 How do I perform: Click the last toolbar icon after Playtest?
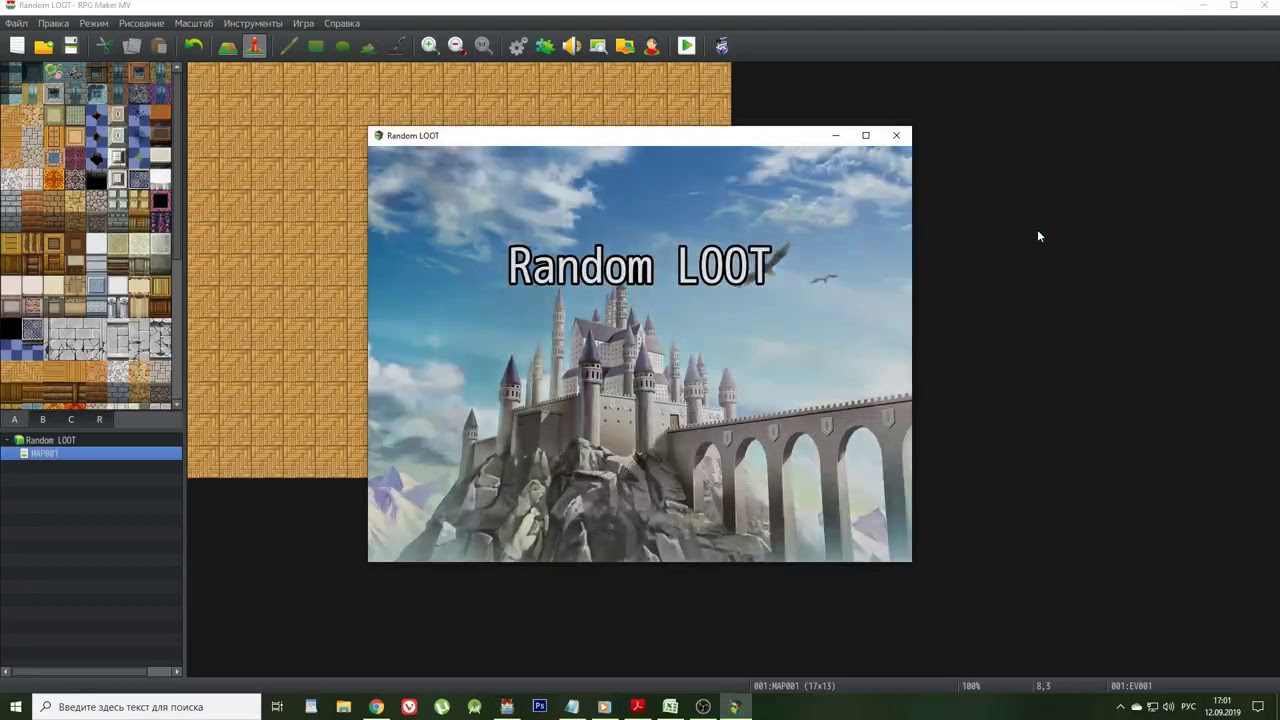coord(721,45)
